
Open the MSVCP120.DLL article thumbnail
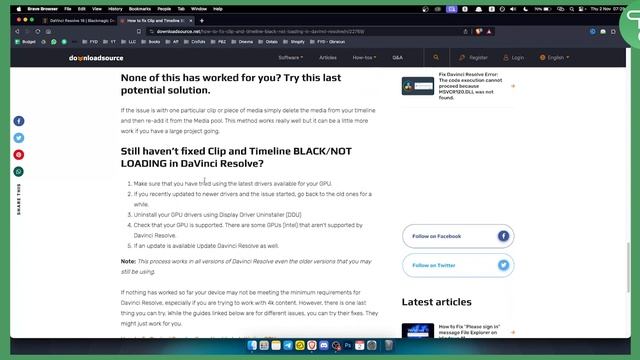[418, 86]
